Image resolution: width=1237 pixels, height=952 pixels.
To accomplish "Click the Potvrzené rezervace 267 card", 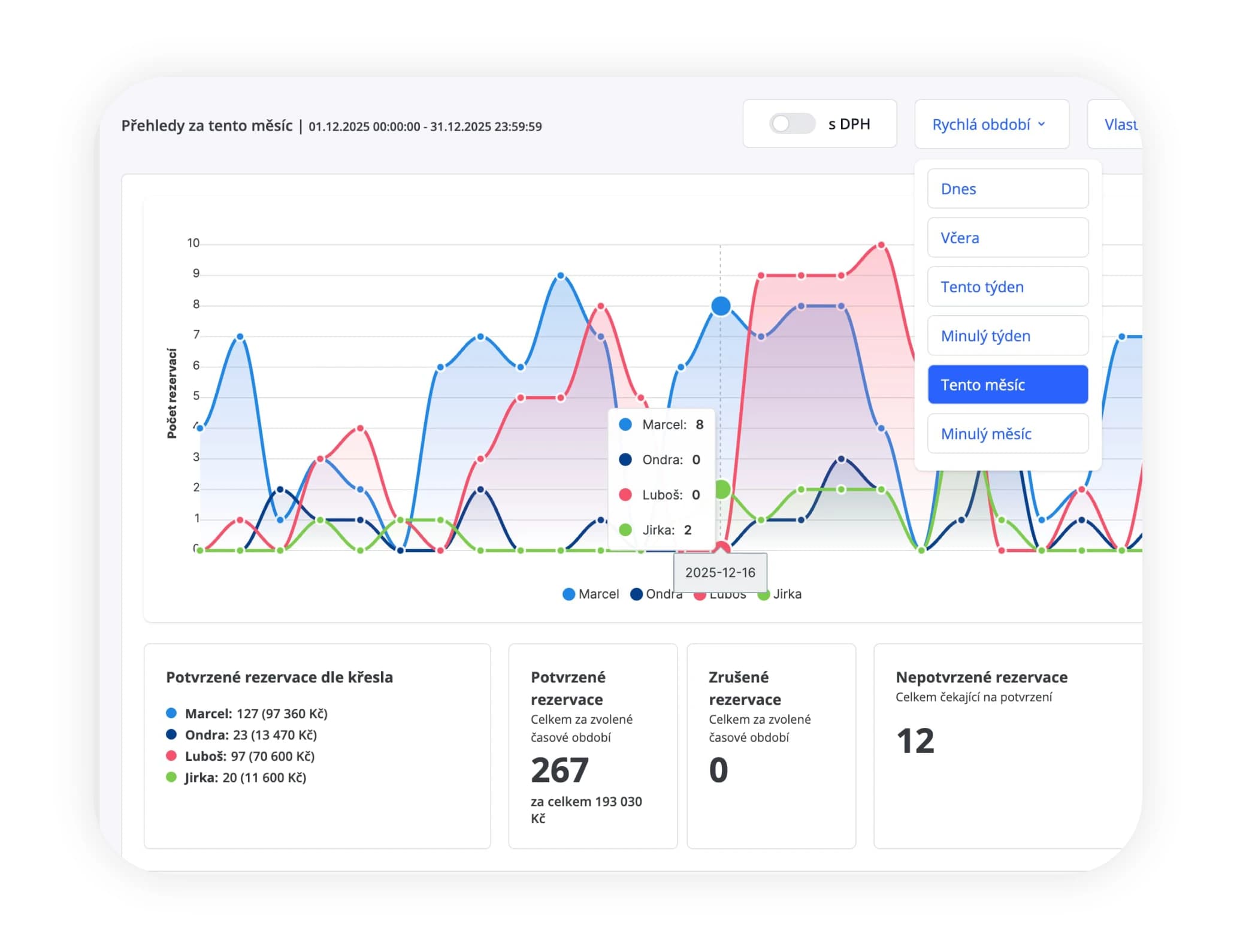I will coord(593,747).
